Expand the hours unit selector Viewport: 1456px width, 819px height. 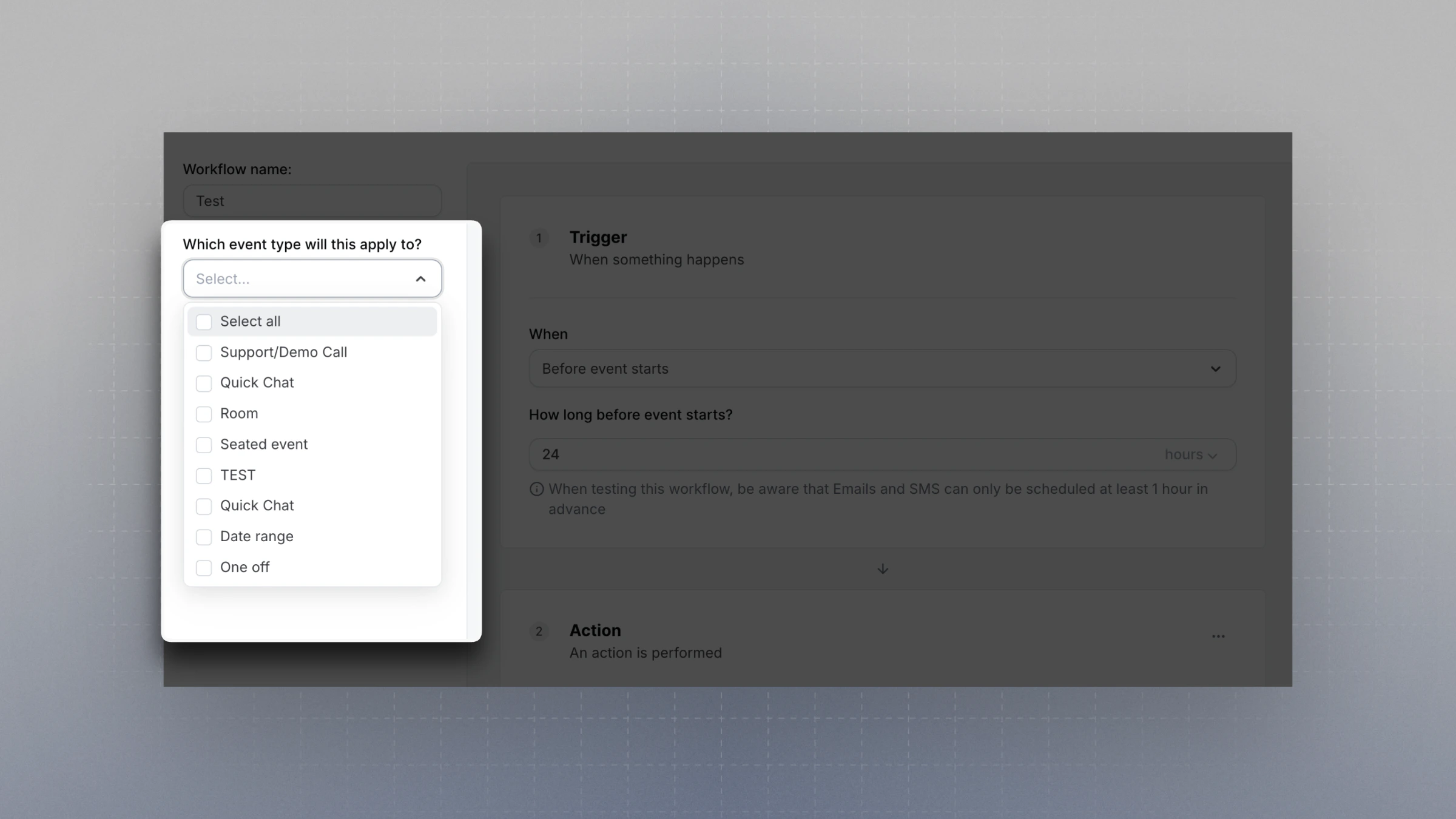[x=1190, y=455]
